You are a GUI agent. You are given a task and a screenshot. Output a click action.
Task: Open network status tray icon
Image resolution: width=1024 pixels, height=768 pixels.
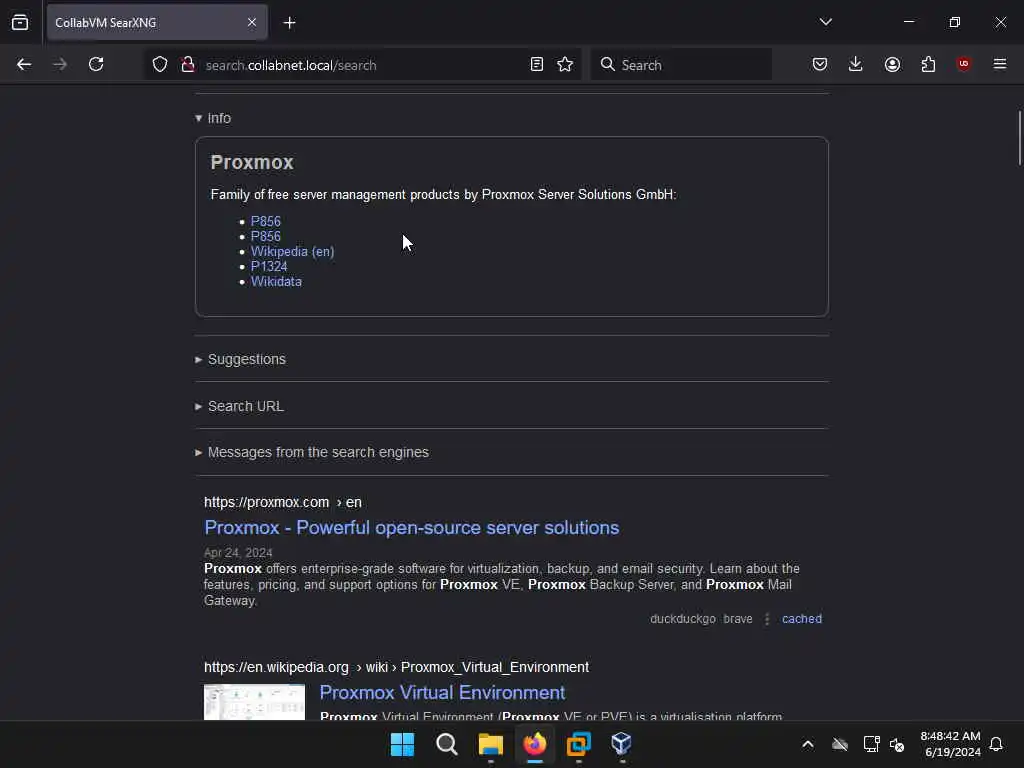tap(871, 744)
